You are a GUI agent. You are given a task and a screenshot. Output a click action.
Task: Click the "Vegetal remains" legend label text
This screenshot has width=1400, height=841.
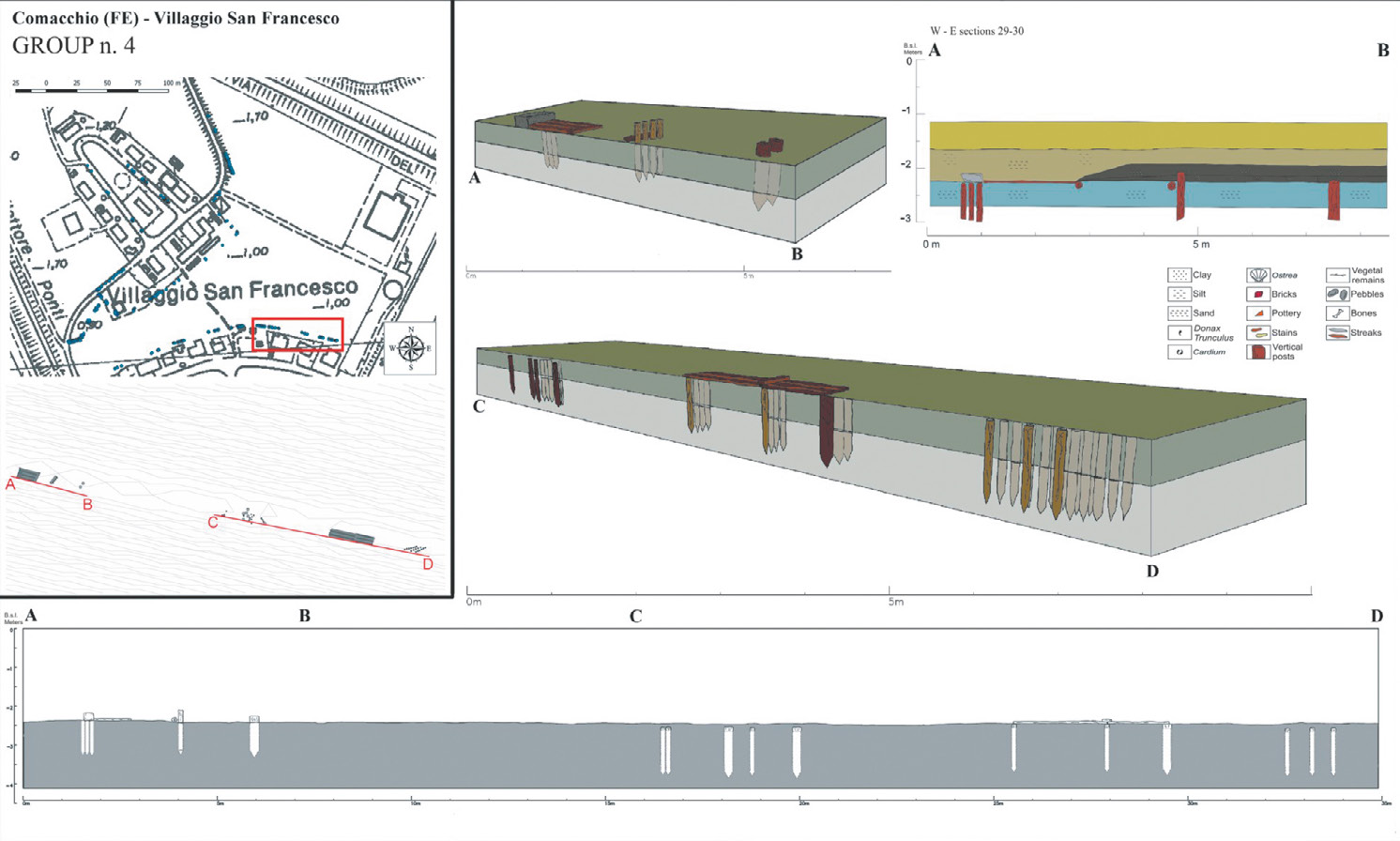1368,275
